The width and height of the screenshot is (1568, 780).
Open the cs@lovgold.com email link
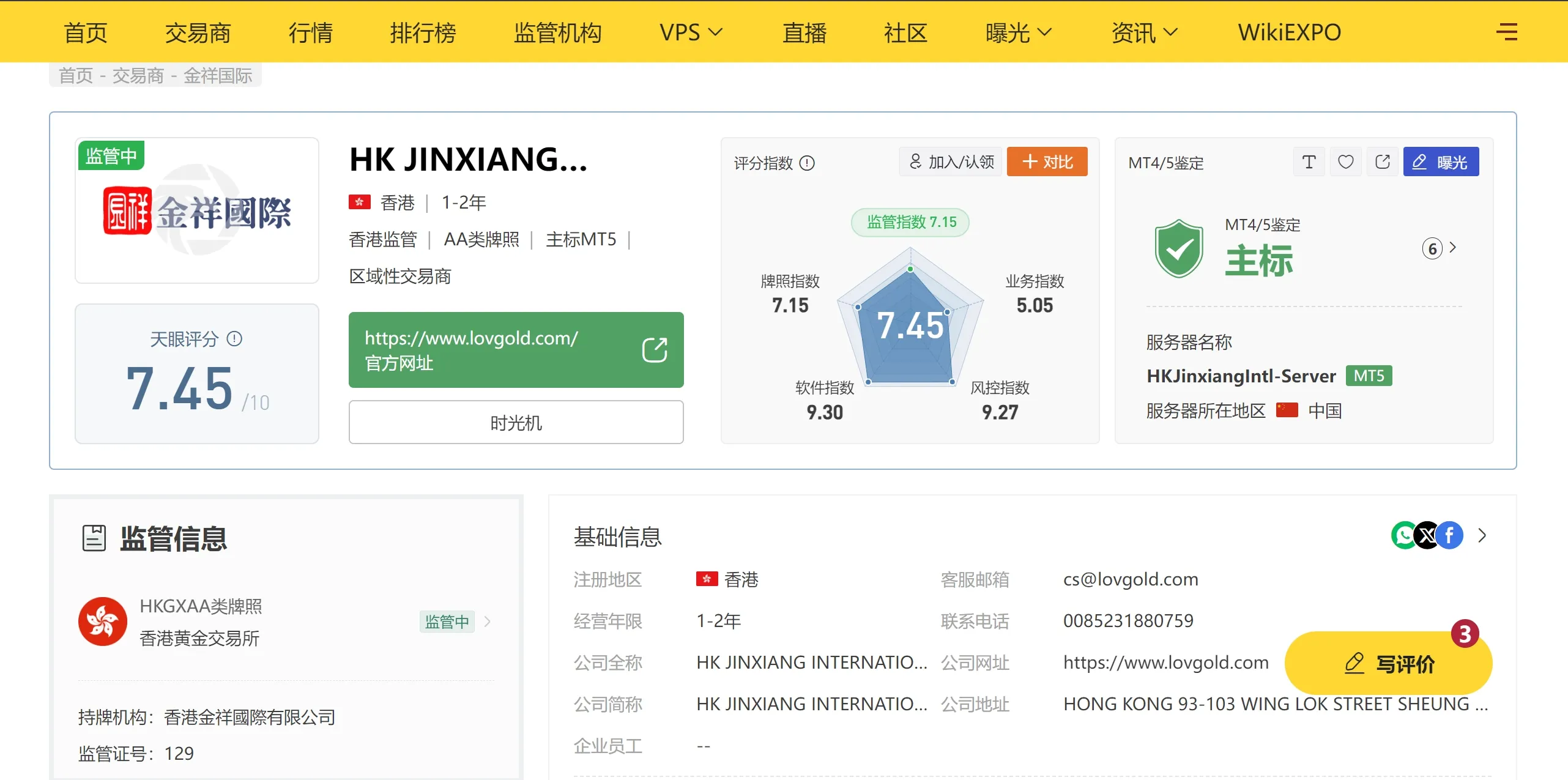[x=1131, y=579]
